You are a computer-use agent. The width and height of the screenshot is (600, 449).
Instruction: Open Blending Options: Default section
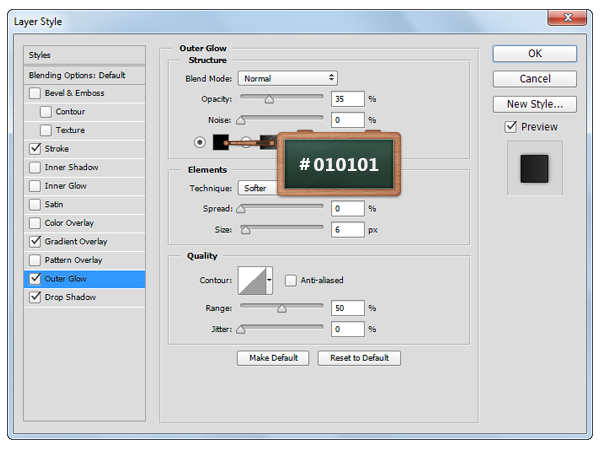pyautogui.click(x=76, y=75)
